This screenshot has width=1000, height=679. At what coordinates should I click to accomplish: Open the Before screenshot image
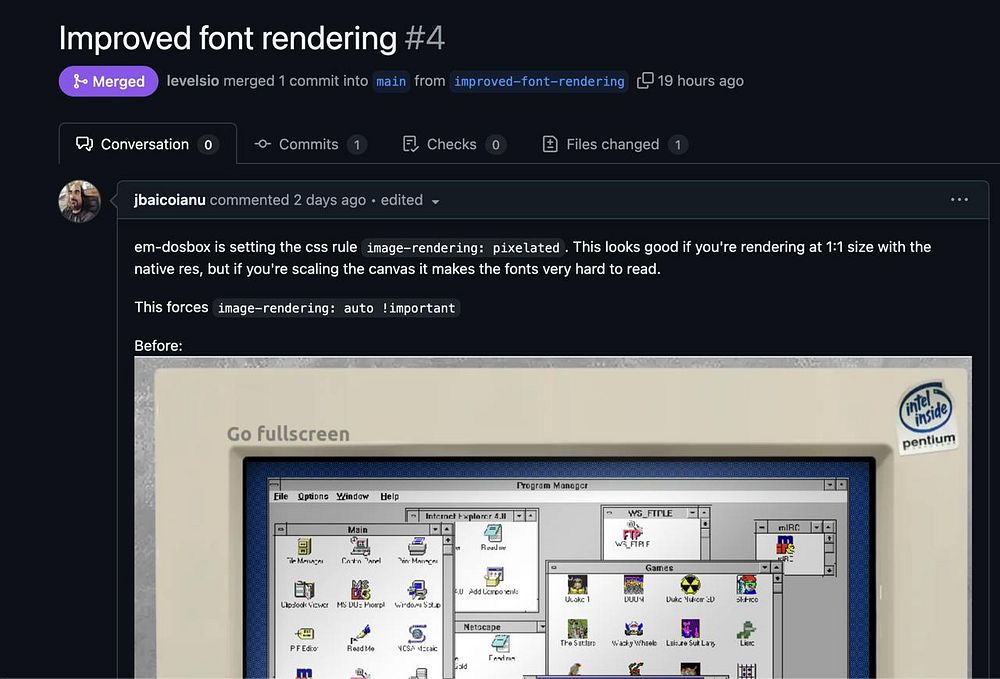[x=553, y=517]
